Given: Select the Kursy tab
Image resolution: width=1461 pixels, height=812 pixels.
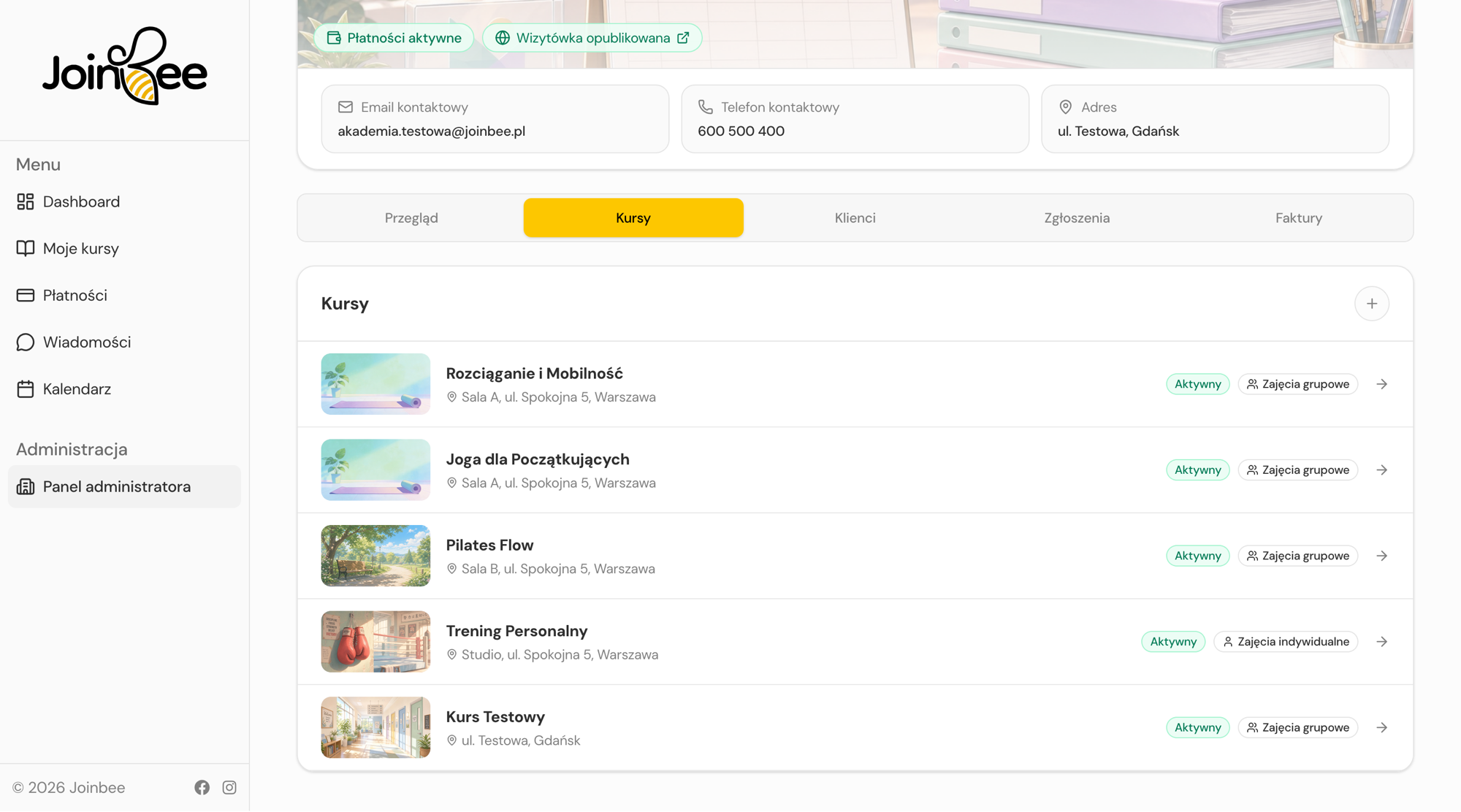Looking at the screenshot, I should (x=633, y=218).
